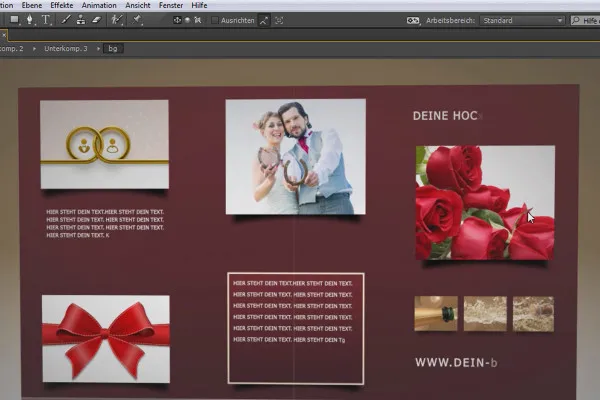This screenshot has height=400, width=600.
Task: Click the framed placeholder text box
Action: click(x=295, y=328)
